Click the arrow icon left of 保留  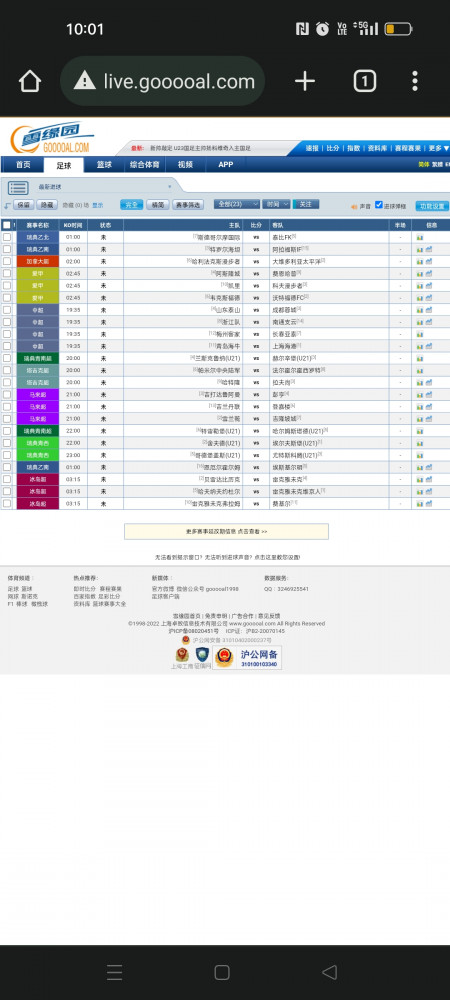point(7,205)
